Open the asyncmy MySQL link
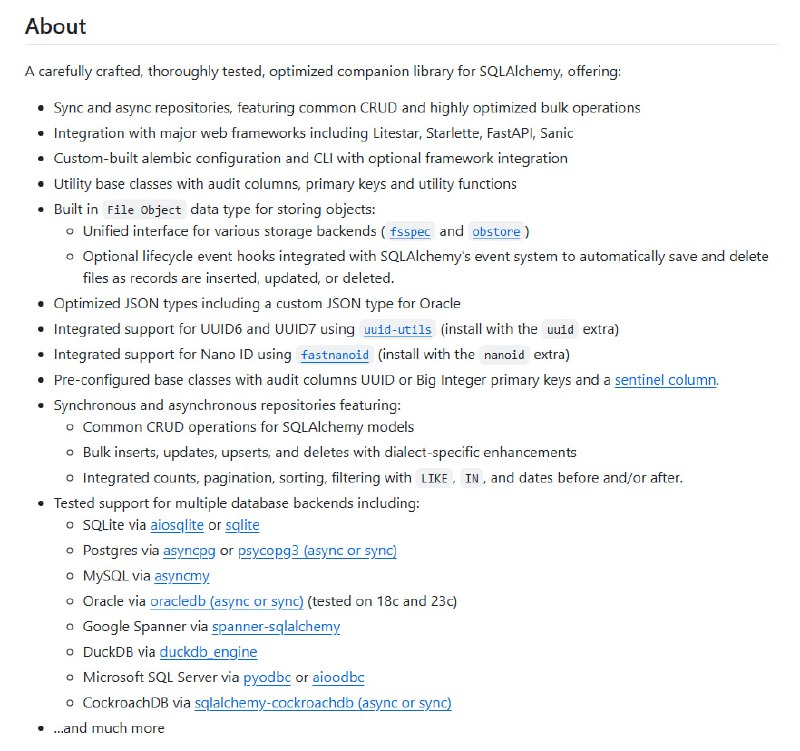800x751 pixels. pyautogui.click(x=181, y=576)
